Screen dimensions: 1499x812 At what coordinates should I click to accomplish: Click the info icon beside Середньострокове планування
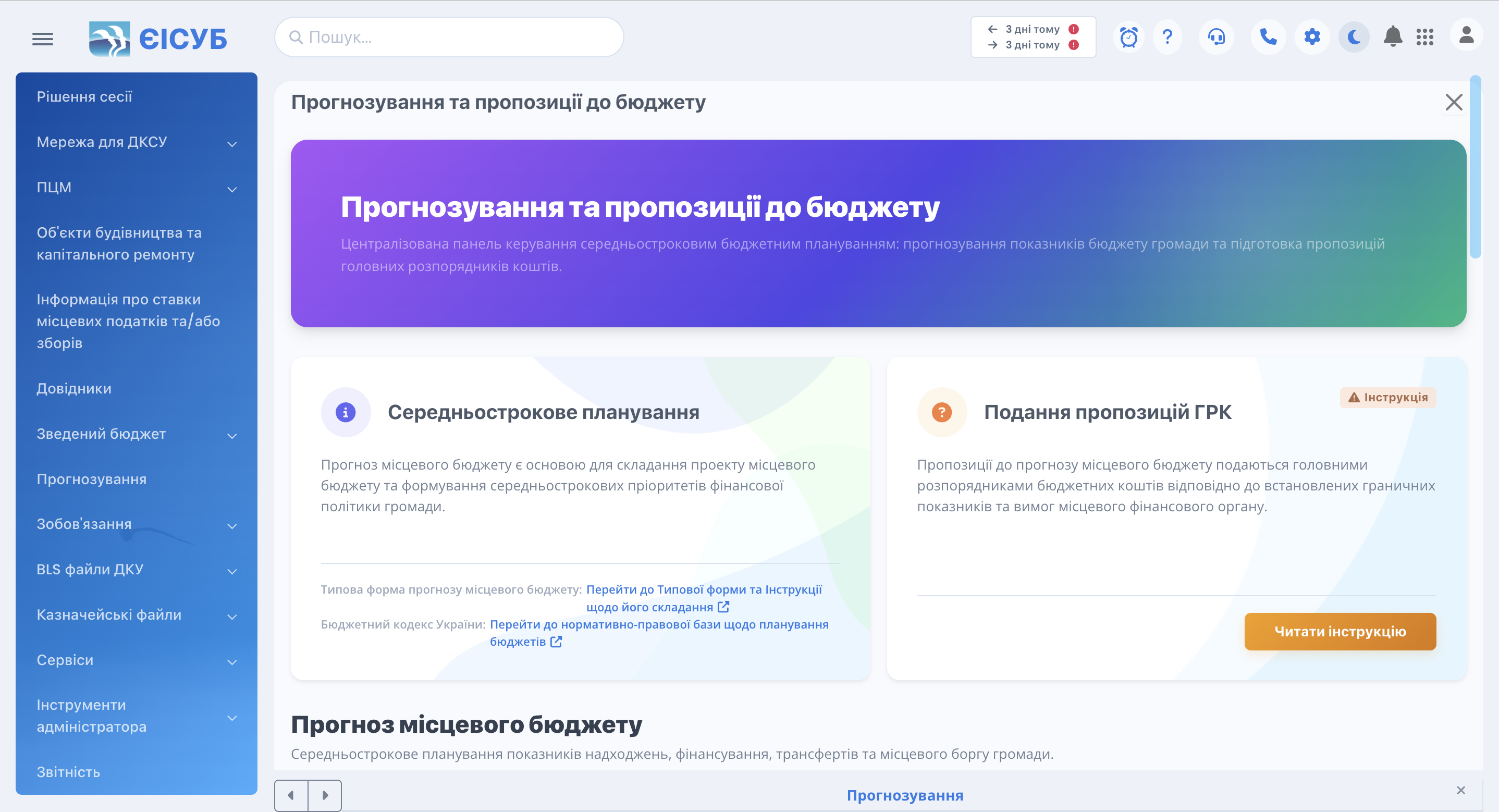346,412
